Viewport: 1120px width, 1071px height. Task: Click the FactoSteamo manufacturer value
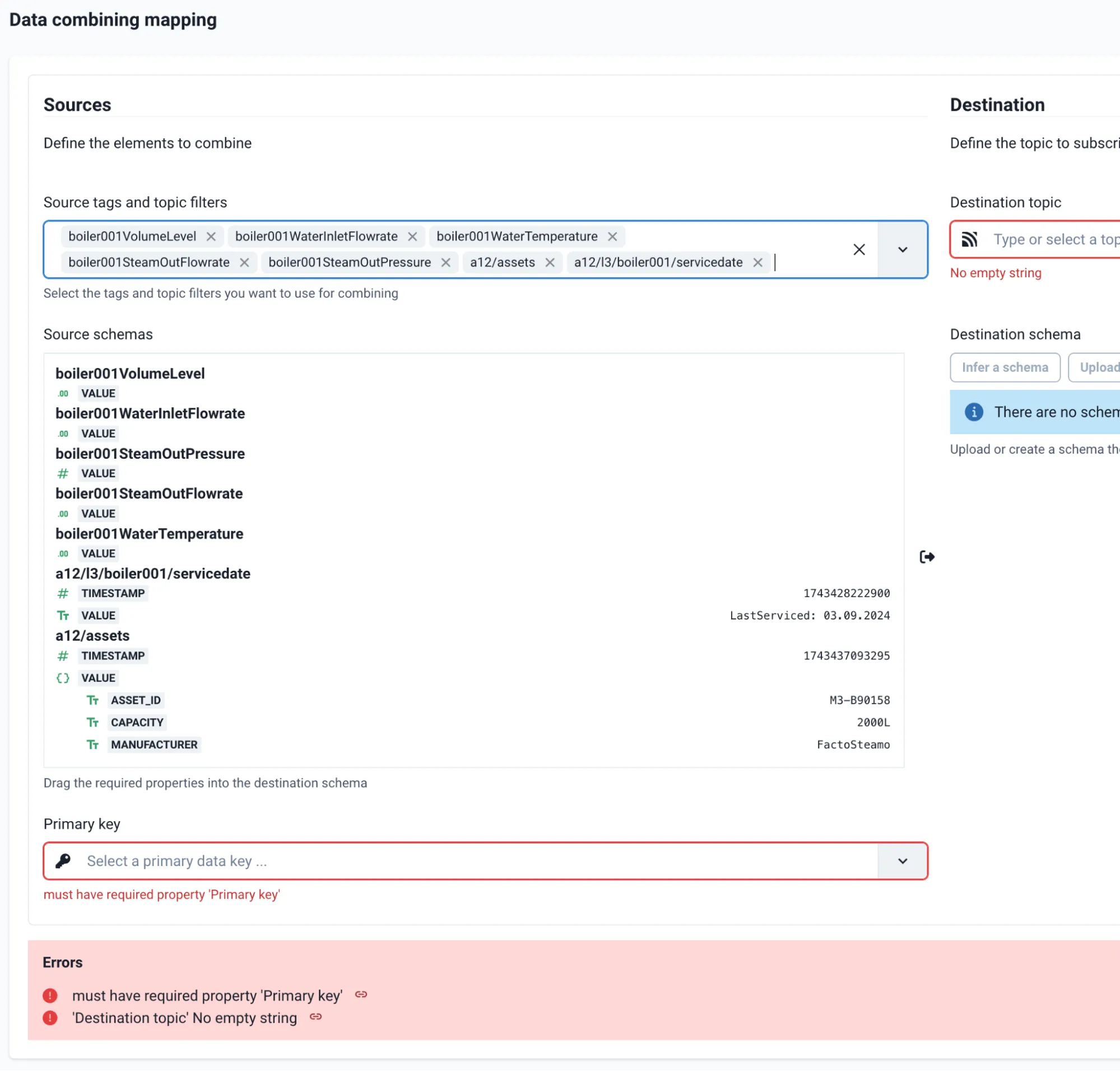click(x=853, y=745)
